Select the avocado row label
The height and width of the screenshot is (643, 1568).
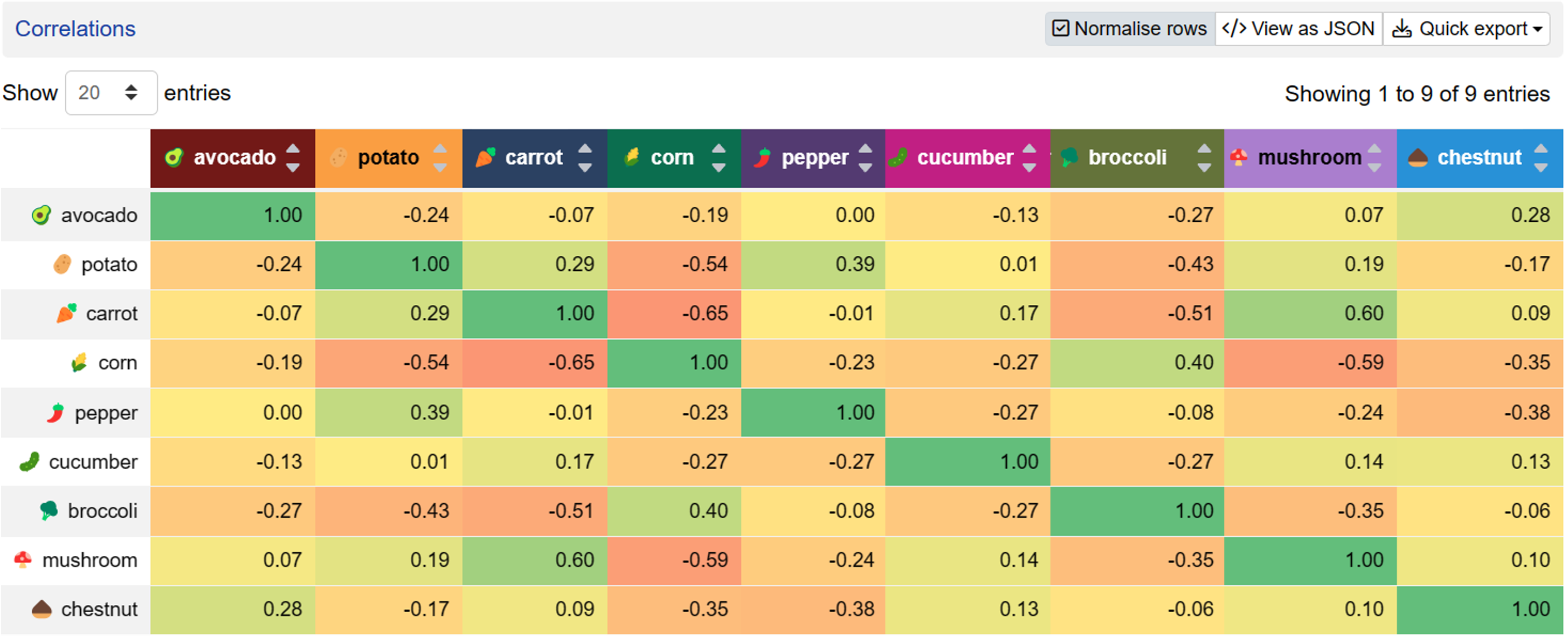(x=99, y=215)
